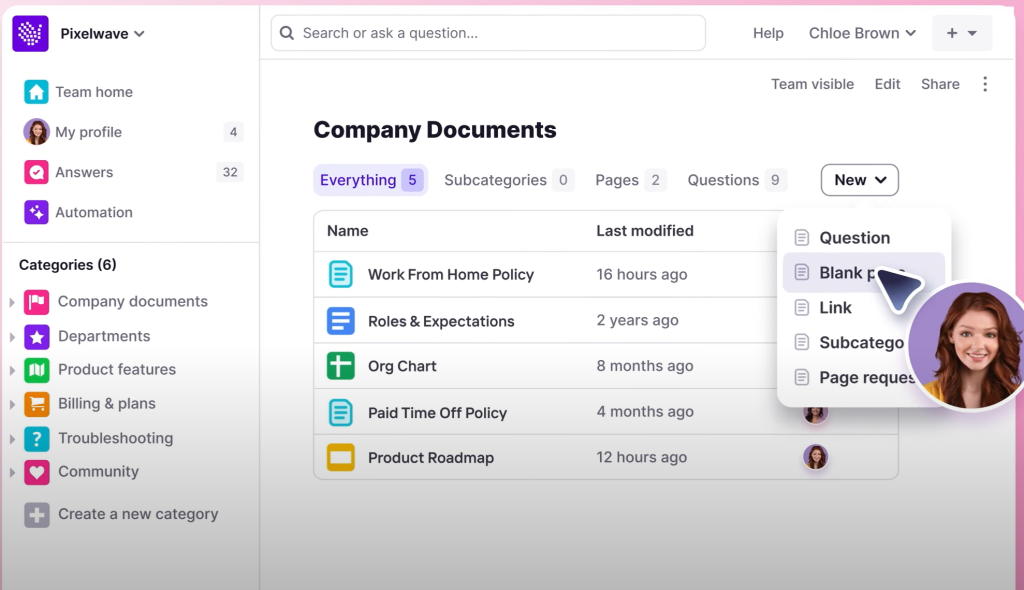The height and width of the screenshot is (590, 1024).
Task: Open the Paid Time Off Policy page
Action: pos(437,413)
